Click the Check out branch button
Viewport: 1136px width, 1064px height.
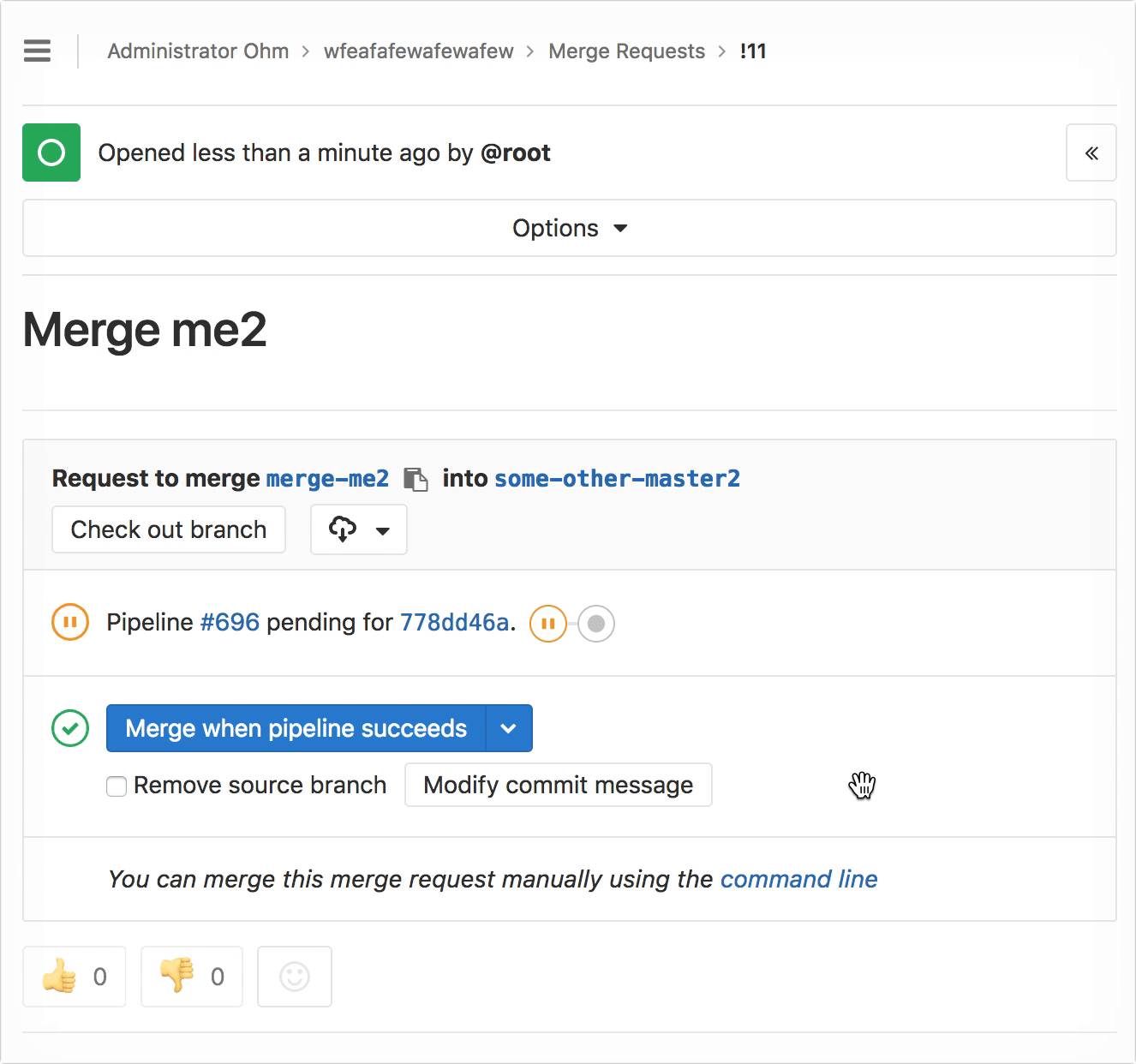point(169,530)
